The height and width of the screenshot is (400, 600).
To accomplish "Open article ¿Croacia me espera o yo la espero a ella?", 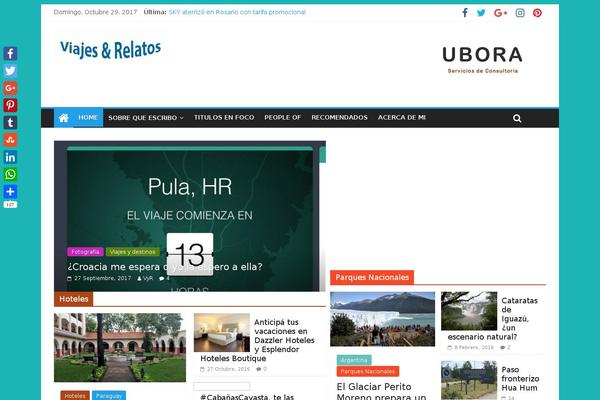I will 165,267.
